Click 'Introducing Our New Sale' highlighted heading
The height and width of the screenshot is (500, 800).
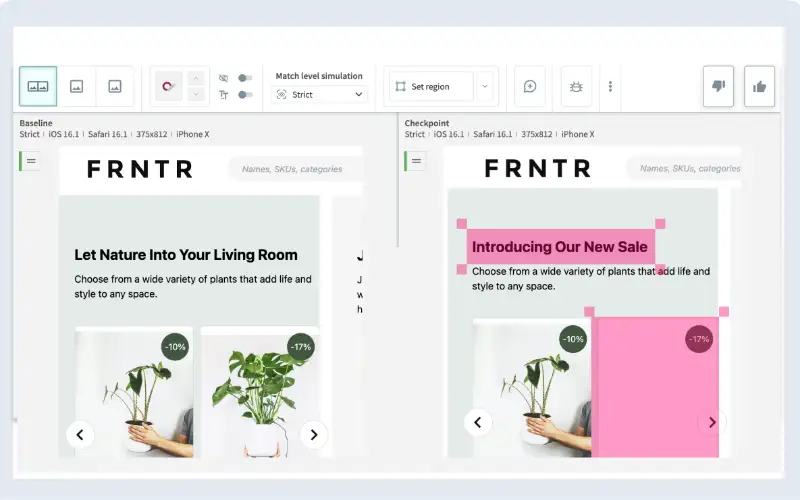tap(560, 247)
